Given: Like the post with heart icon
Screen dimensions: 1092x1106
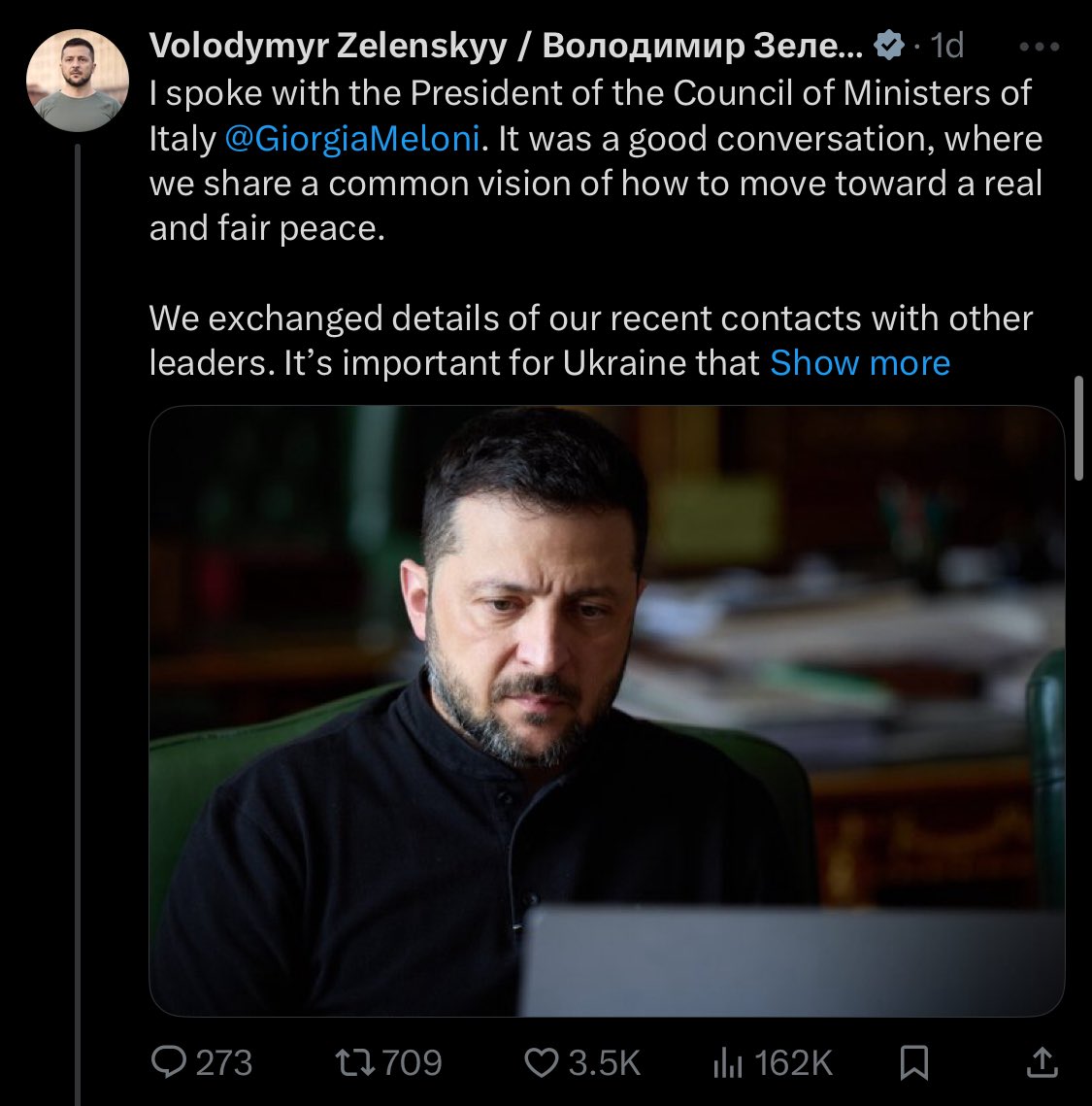Looking at the screenshot, I should tap(542, 1062).
